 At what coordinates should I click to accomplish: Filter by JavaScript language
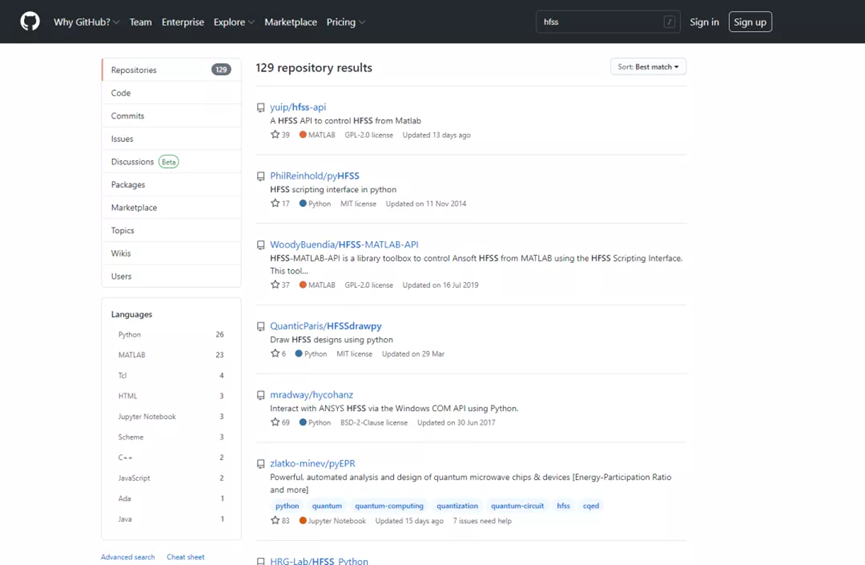171,478
